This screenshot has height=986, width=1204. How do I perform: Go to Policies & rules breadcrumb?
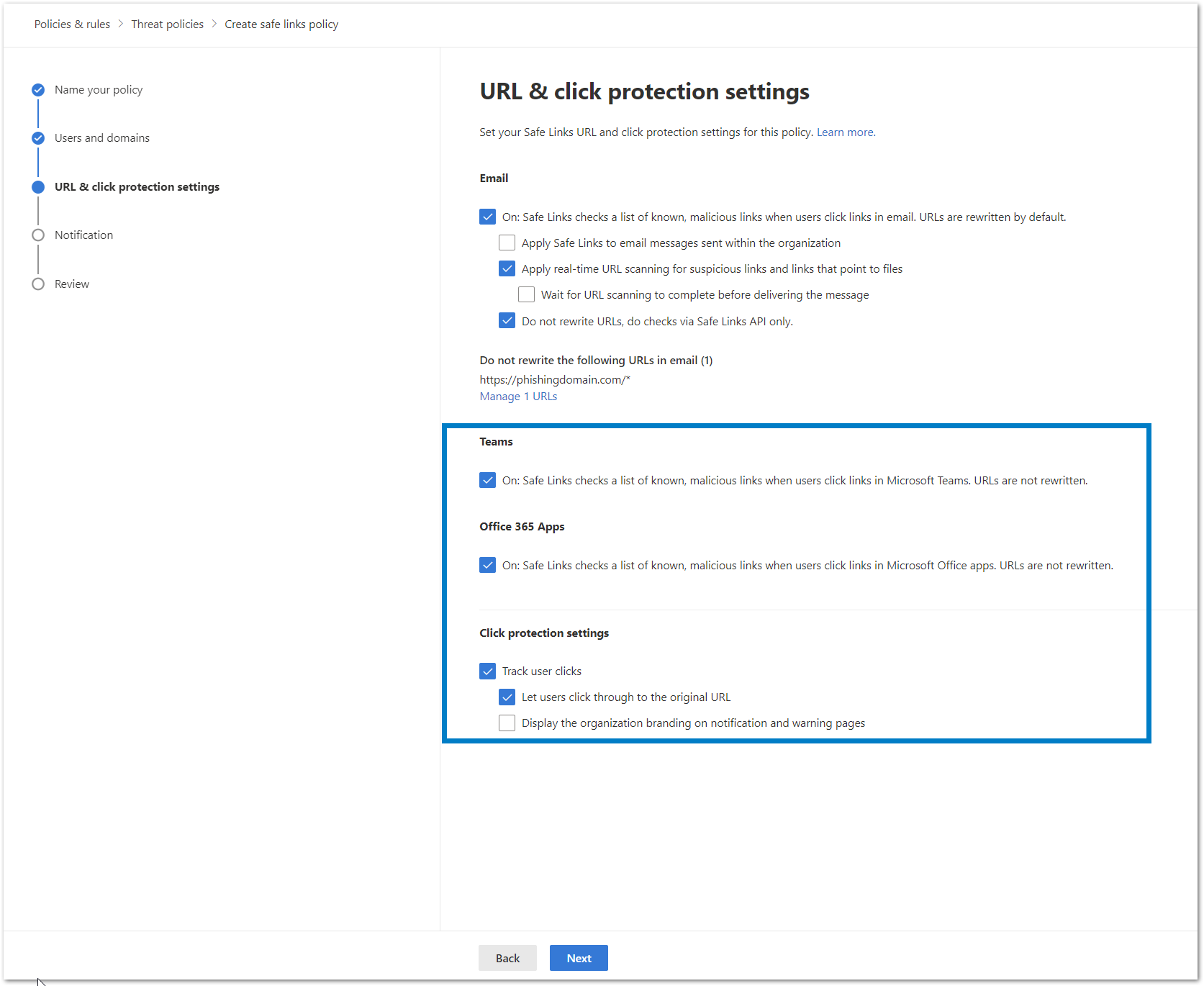pos(72,24)
